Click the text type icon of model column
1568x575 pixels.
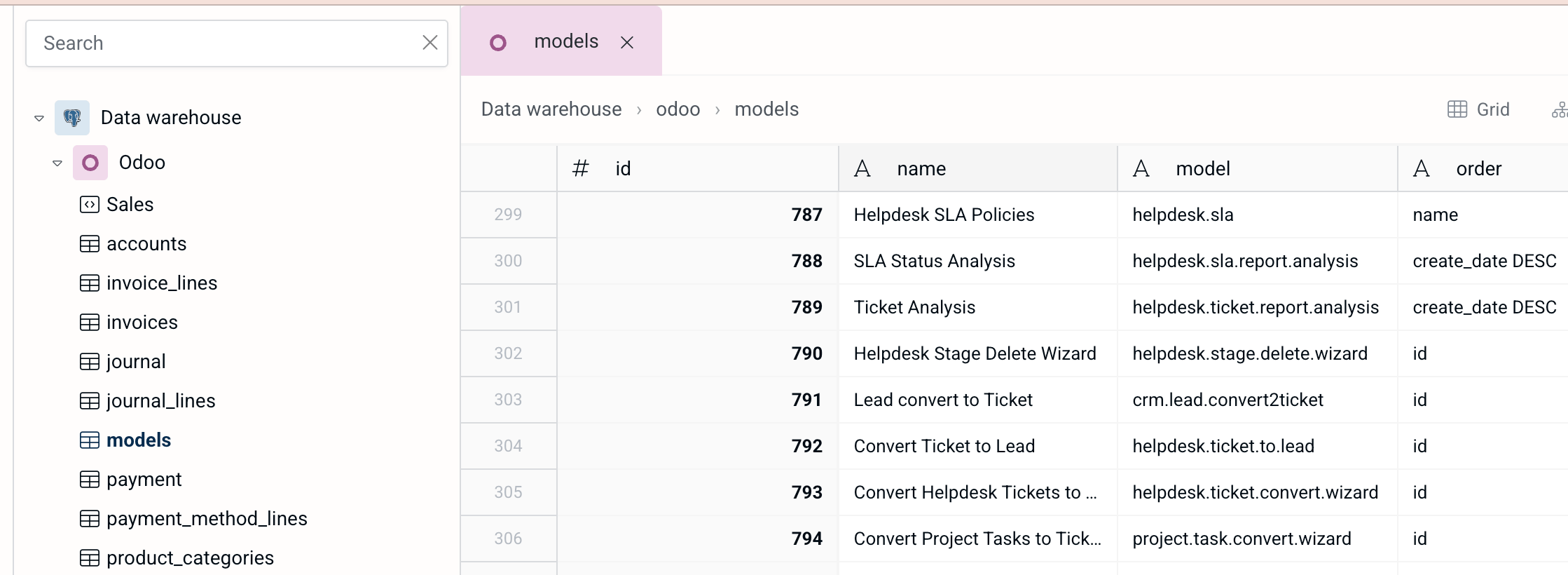tap(1141, 168)
